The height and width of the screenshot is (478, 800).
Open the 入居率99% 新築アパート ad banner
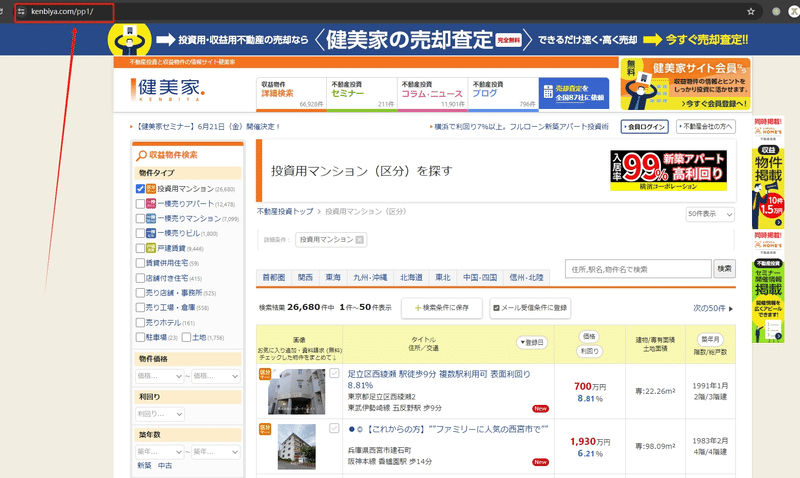[x=668, y=170]
